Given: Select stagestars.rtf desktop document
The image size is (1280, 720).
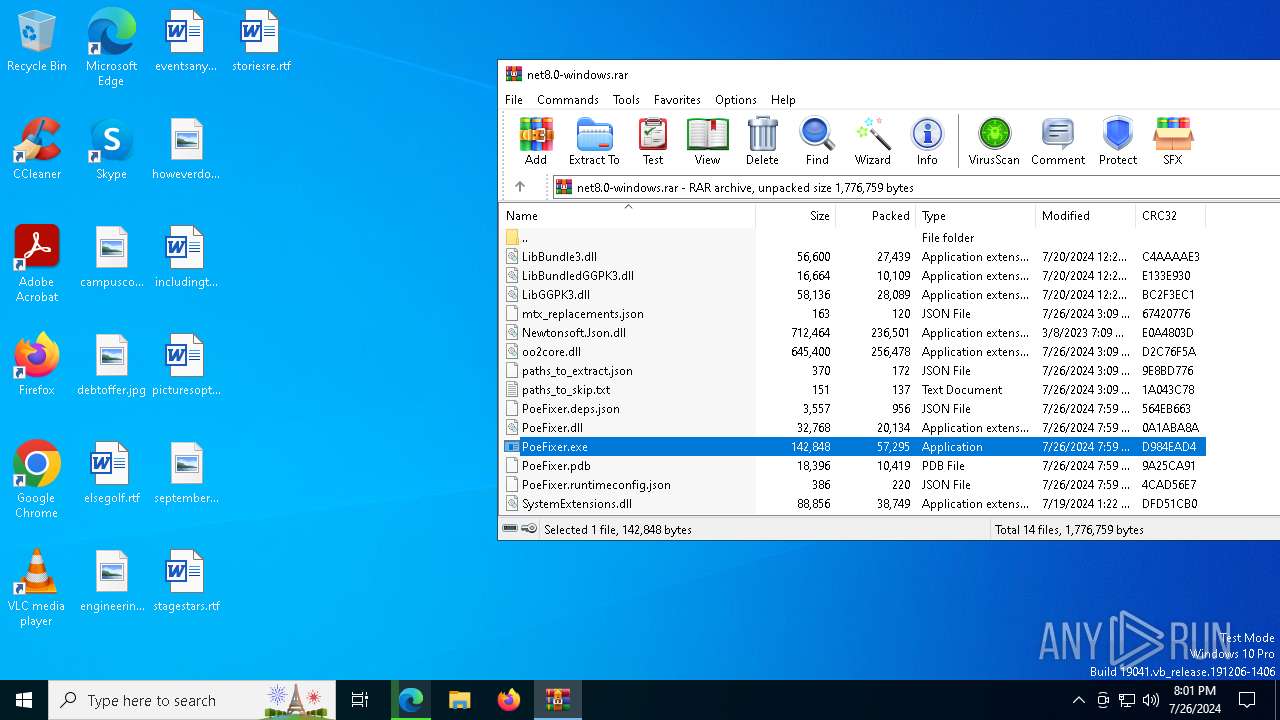Looking at the screenshot, I should click(186, 581).
